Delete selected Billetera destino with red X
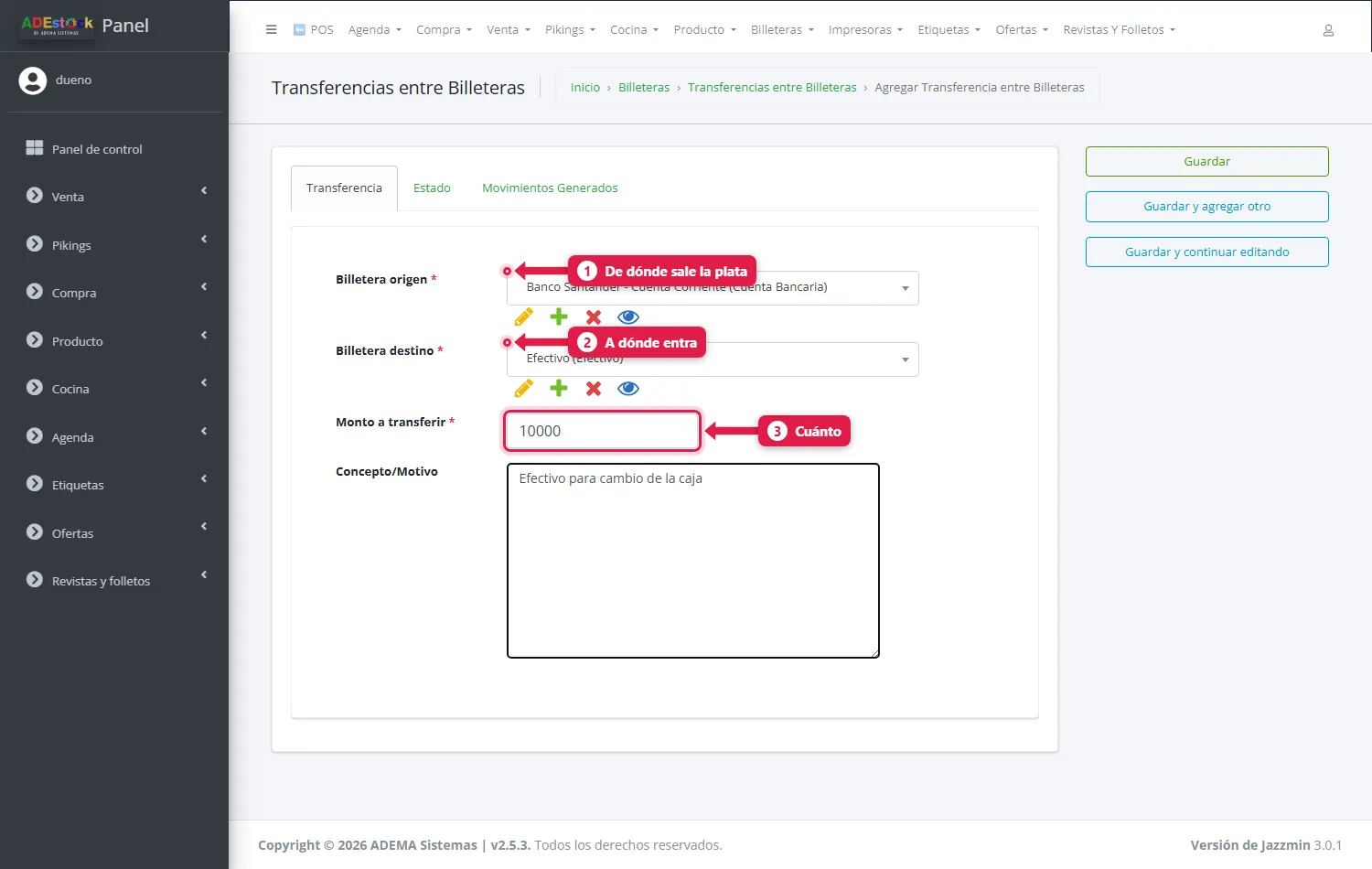This screenshot has width=1372, height=869. click(594, 389)
